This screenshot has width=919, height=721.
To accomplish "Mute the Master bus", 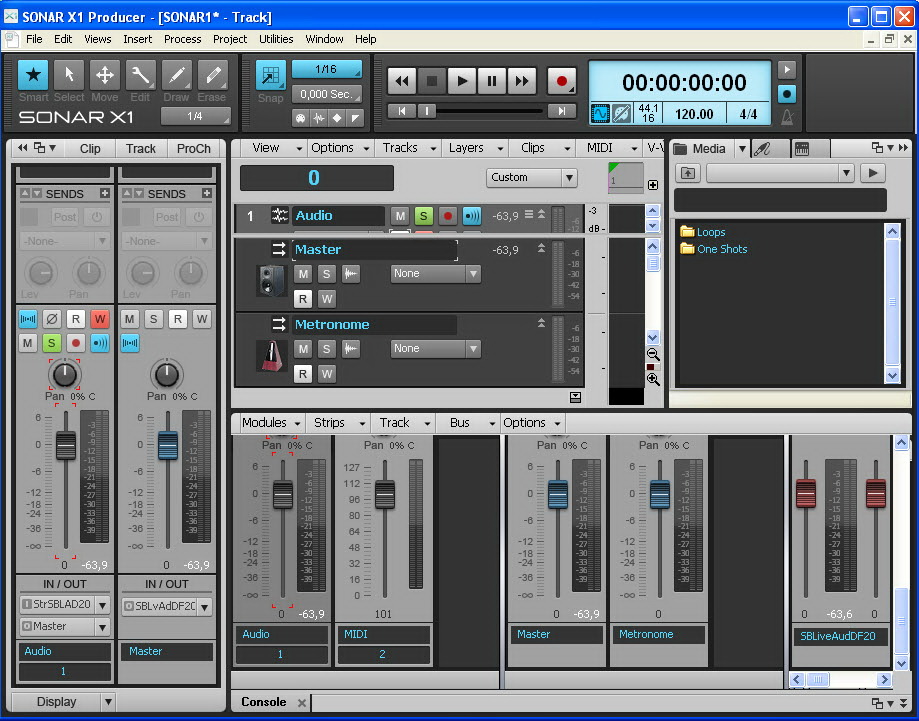I will tap(302, 274).
